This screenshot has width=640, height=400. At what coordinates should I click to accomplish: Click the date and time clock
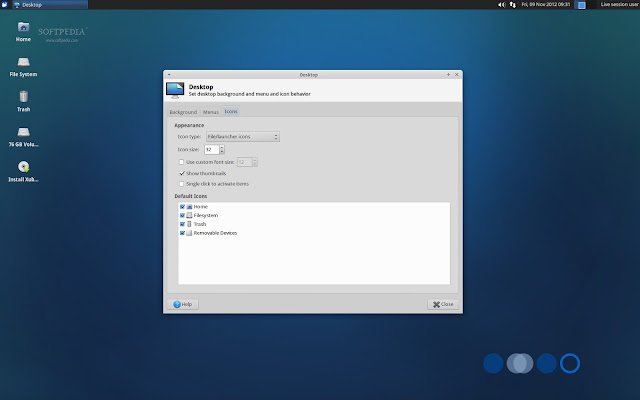tap(546, 4)
